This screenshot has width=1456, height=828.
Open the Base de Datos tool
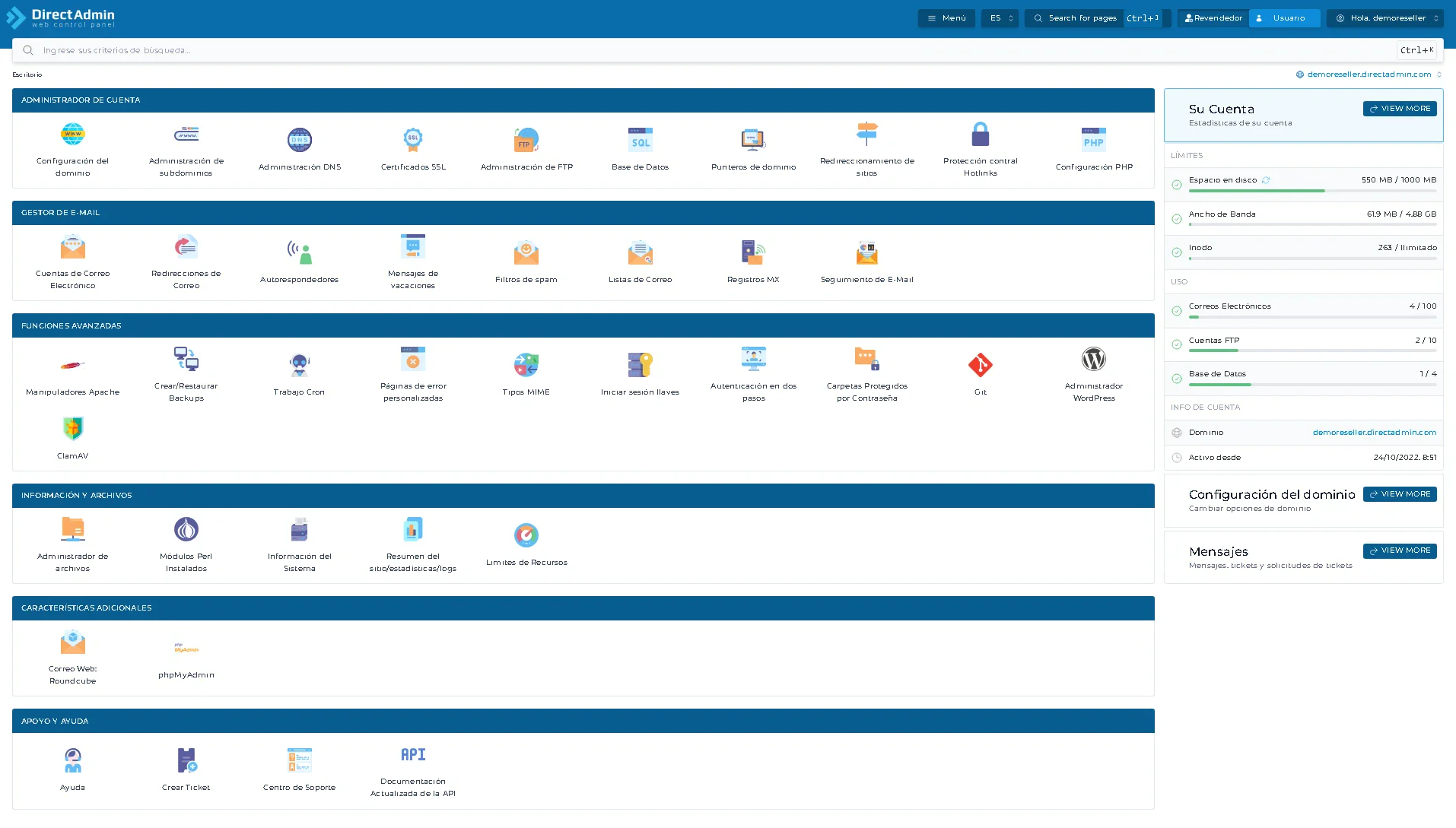coord(640,148)
